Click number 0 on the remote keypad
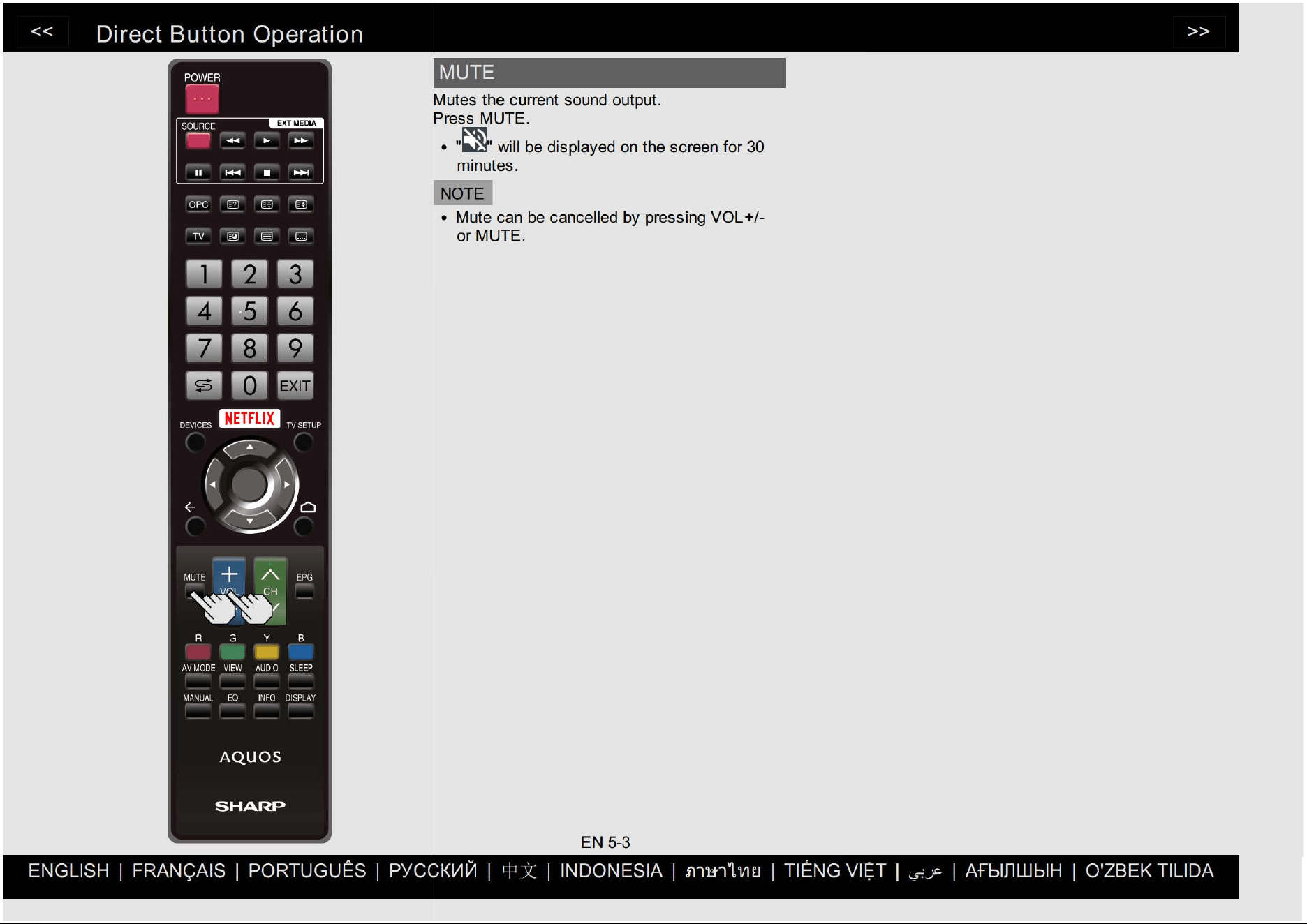The height and width of the screenshot is (924, 1307). 249,385
